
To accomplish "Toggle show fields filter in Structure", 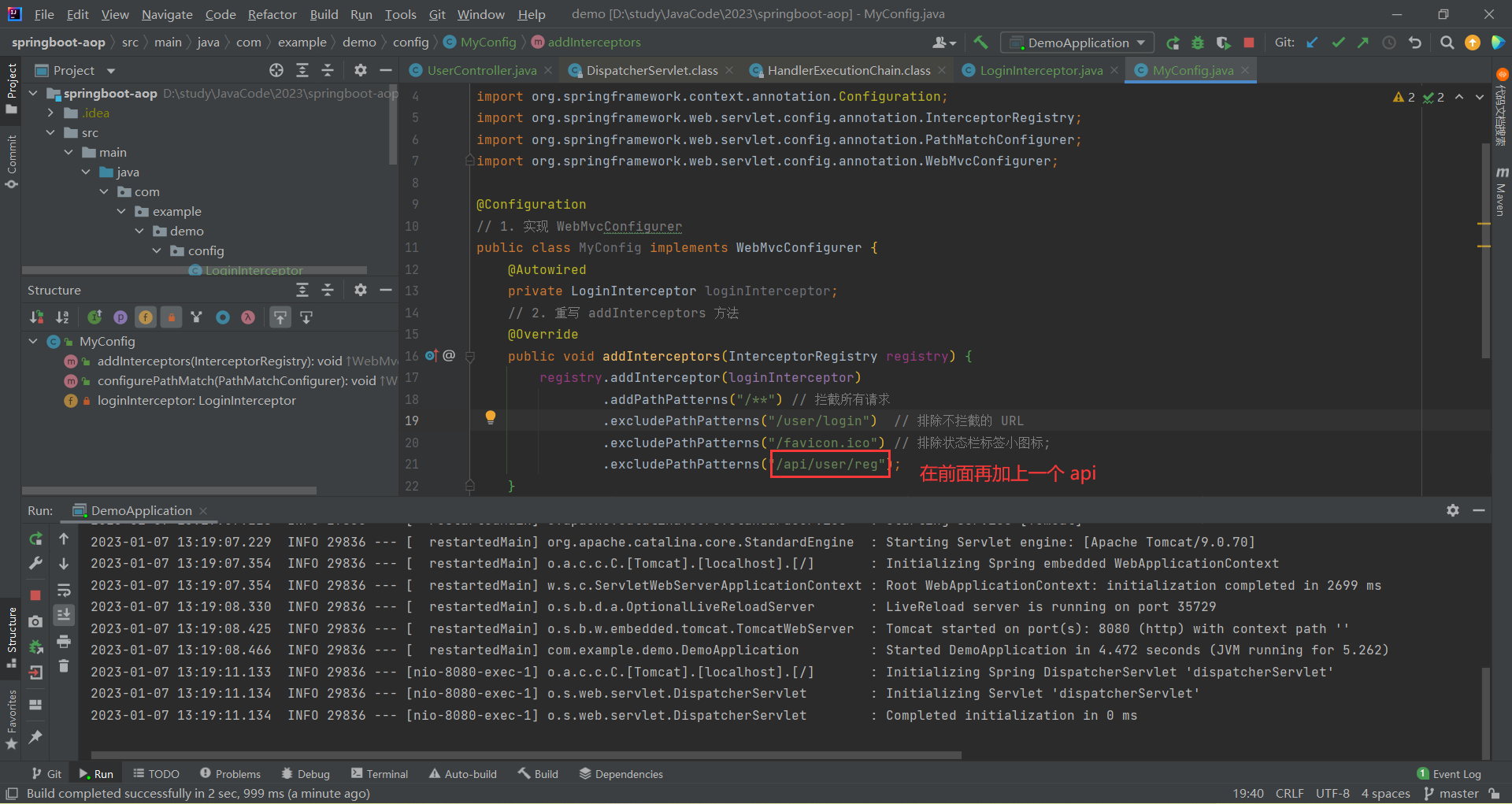I will (146, 317).
